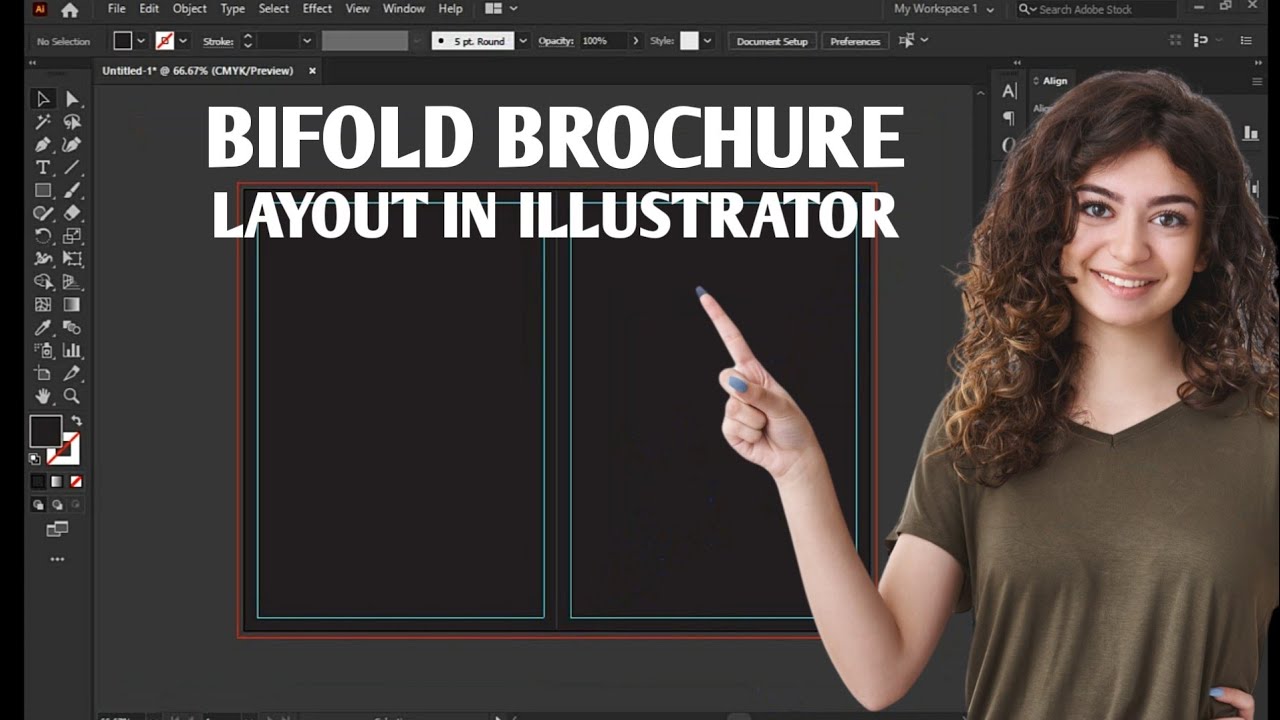This screenshot has width=1280, height=720.
Task: Enable Draw Normal mode
Action: click(x=38, y=504)
